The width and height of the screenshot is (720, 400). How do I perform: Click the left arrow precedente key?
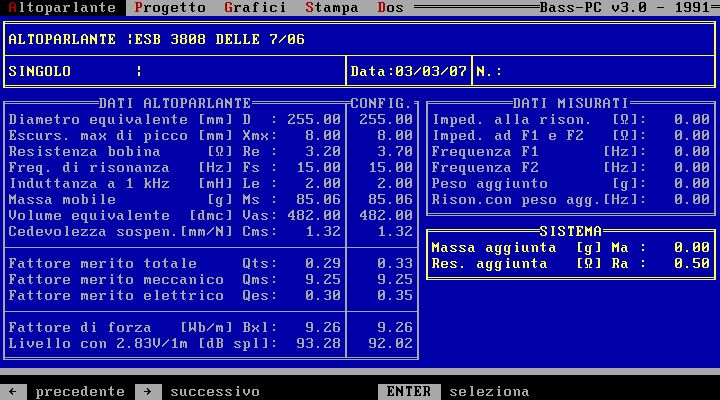tap(13, 392)
